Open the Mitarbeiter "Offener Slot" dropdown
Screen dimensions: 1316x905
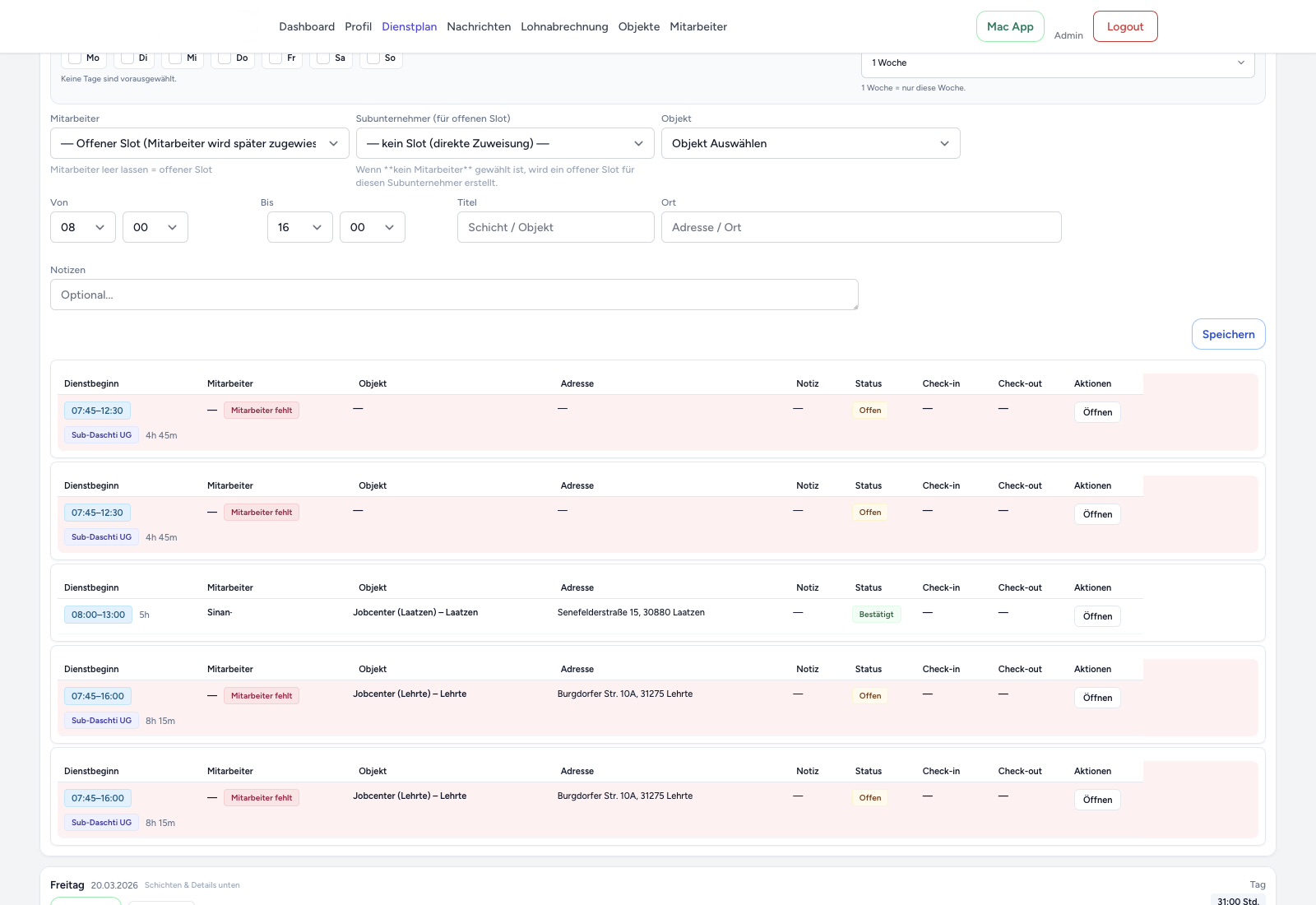(x=199, y=143)
